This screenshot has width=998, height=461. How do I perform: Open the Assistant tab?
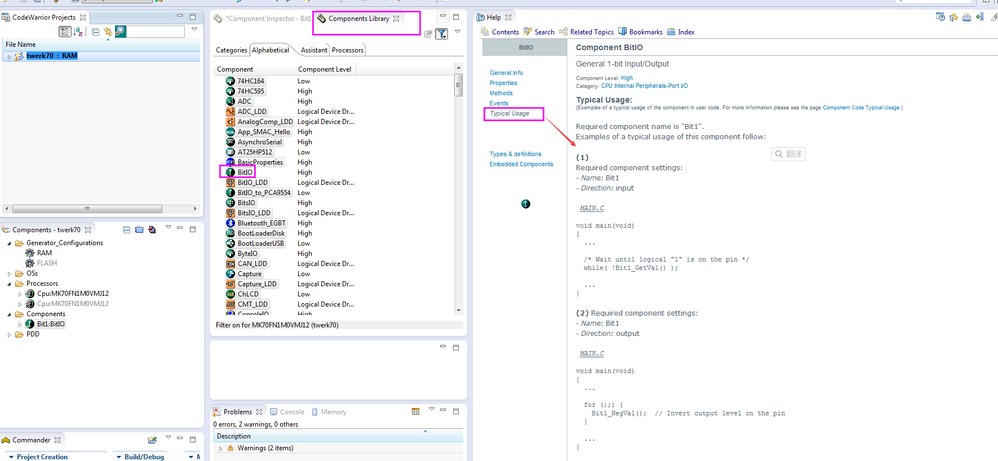click(314, 50)
